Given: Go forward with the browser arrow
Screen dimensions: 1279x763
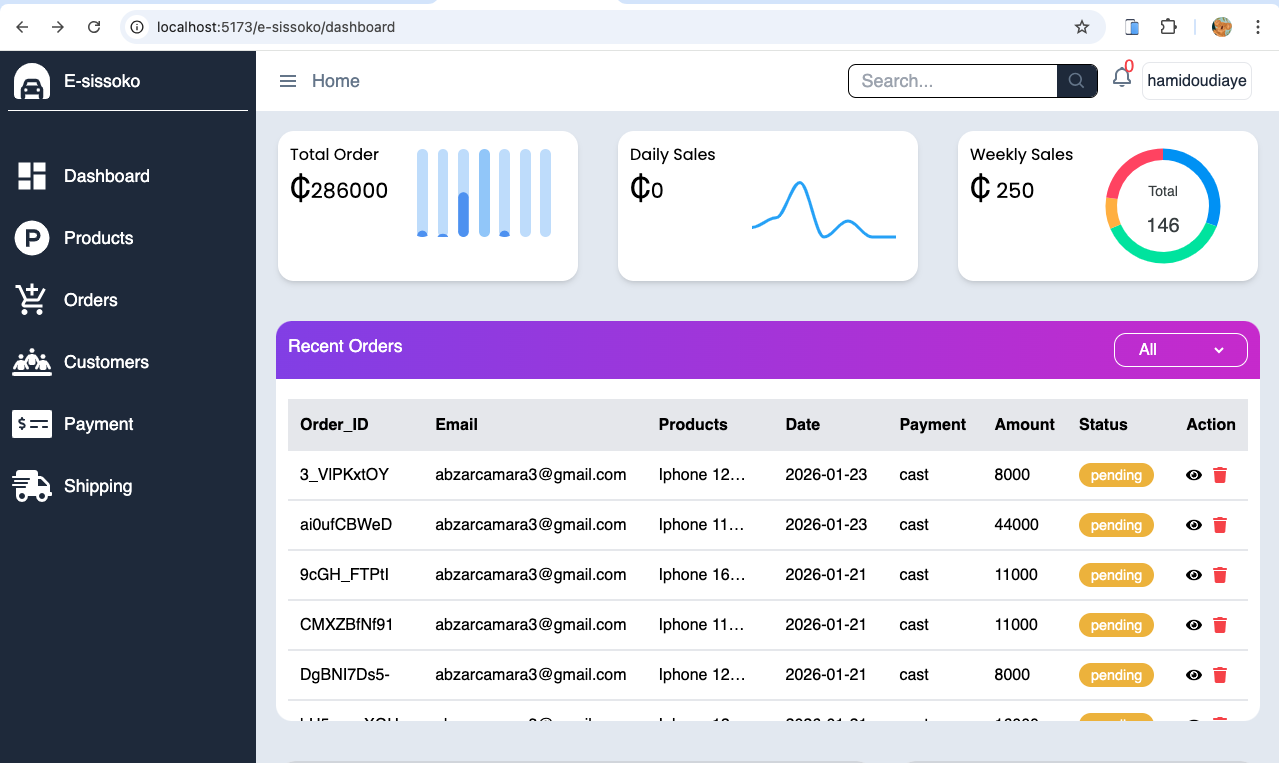Looking at the screenshot, I should point(58,27).
